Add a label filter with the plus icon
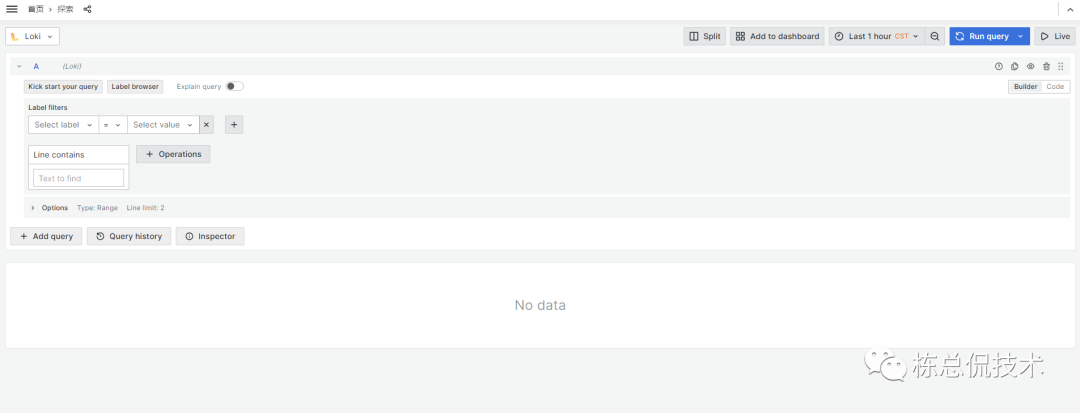This screenshot has width=1080, height=413. click(x=234, y=125)
